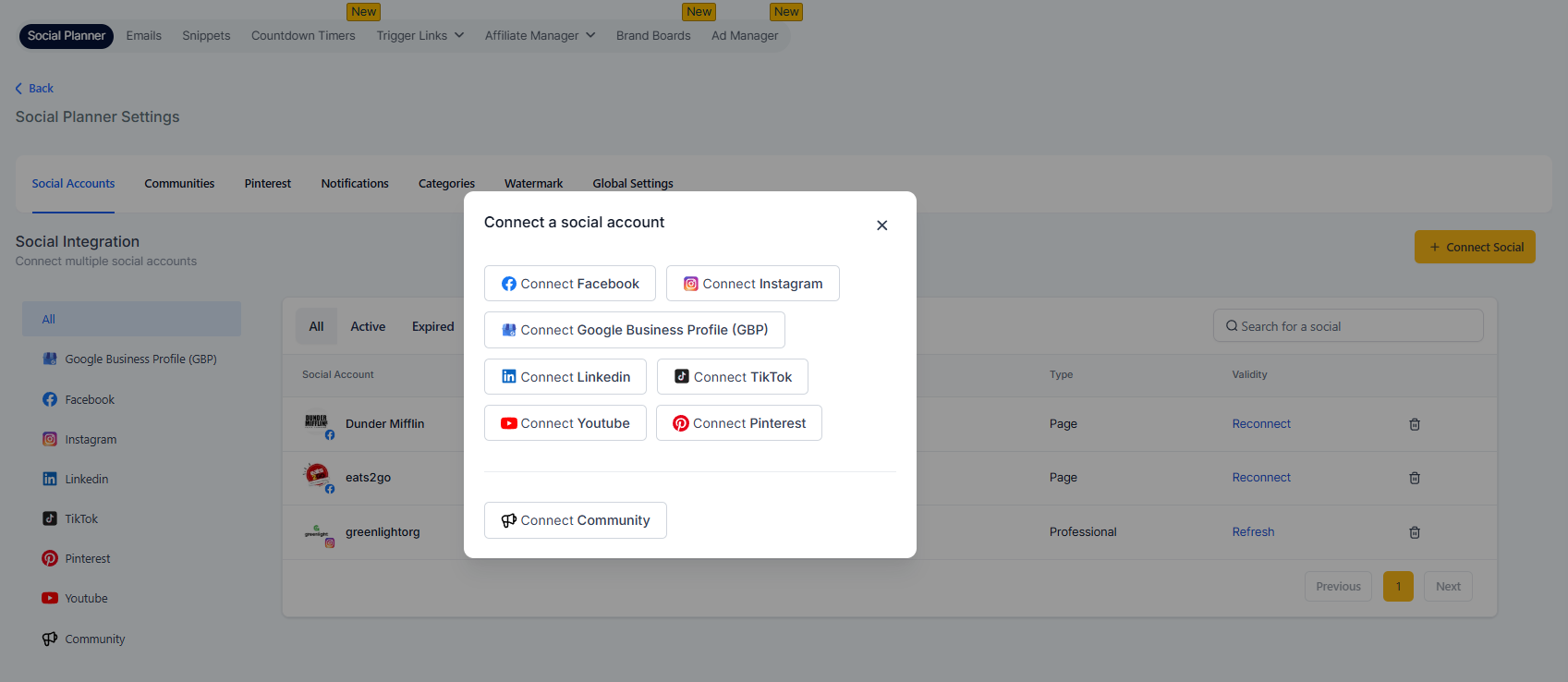This screenshot has height=682, width=1568.
Task: Click Connect Facebook button in dialog
Action: coord(570,284)
